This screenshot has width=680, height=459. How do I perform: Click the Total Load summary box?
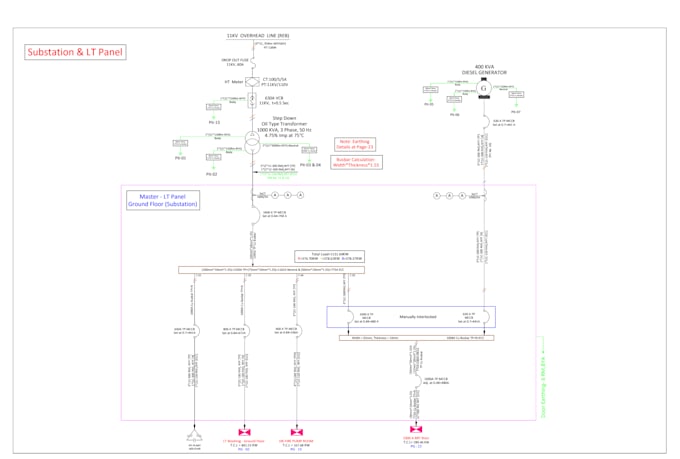tap(330, 256)
